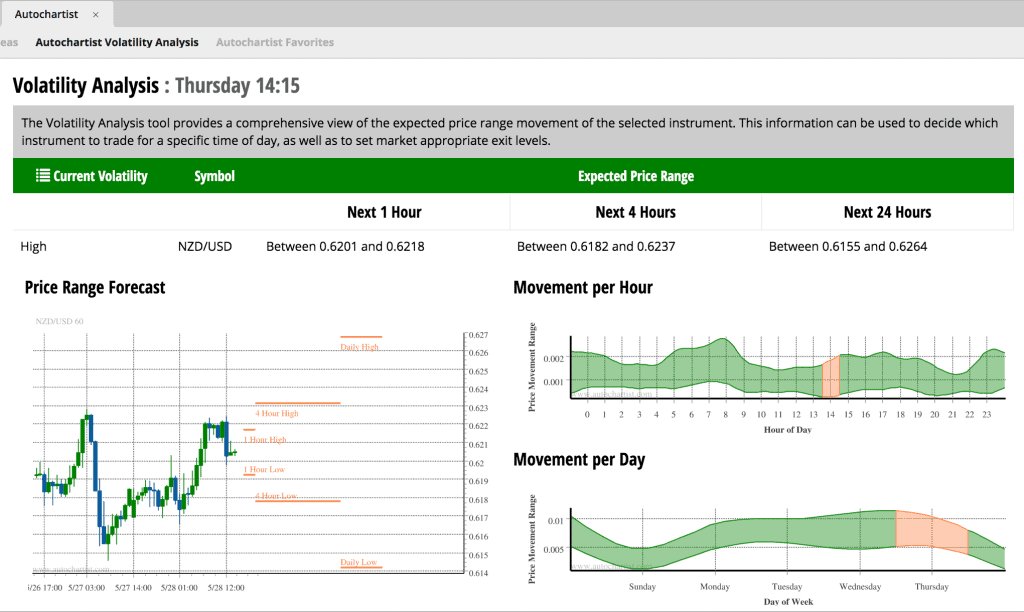Click the Price Range Forecast heading
This screenshot has width=1024, height=612.
tap(95, 287)
